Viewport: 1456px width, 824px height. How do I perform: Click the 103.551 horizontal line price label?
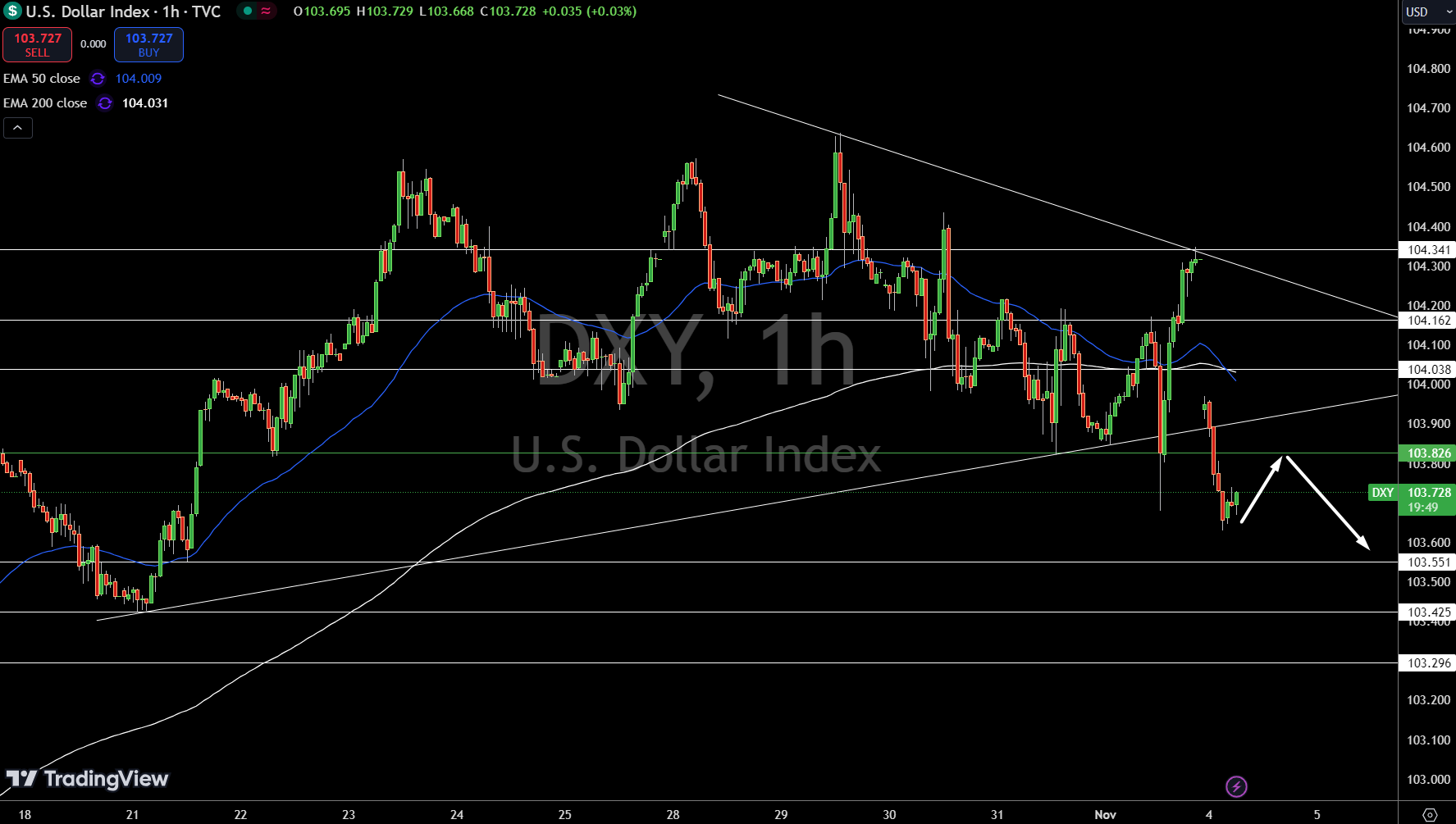1428,562
